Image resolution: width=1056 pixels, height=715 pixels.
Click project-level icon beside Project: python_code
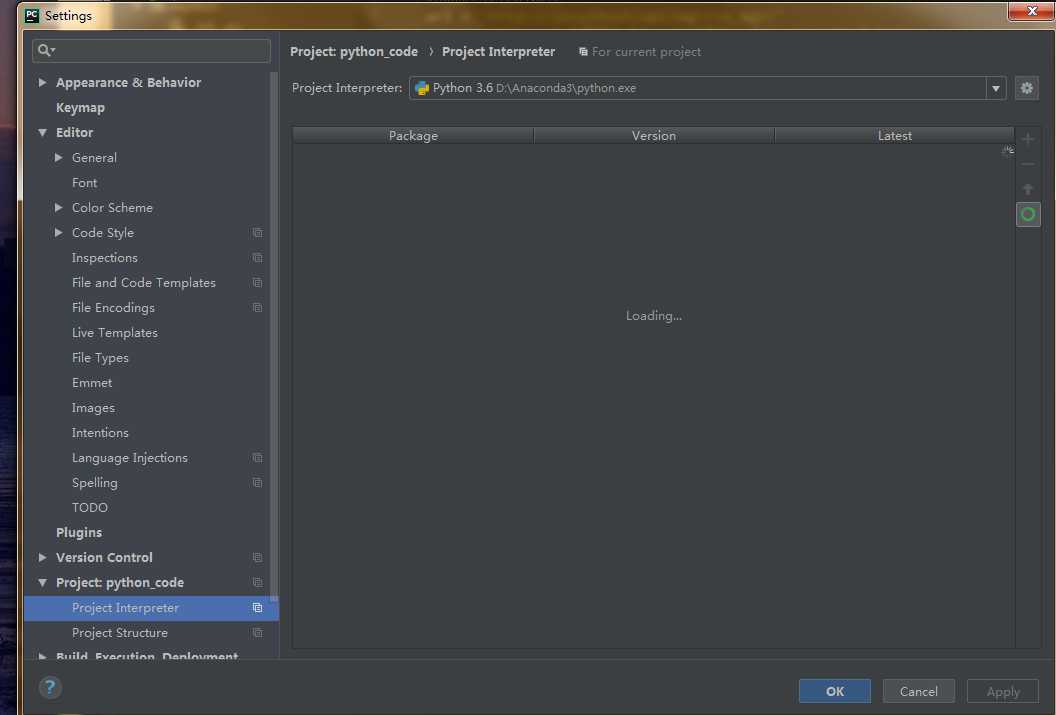257,582
